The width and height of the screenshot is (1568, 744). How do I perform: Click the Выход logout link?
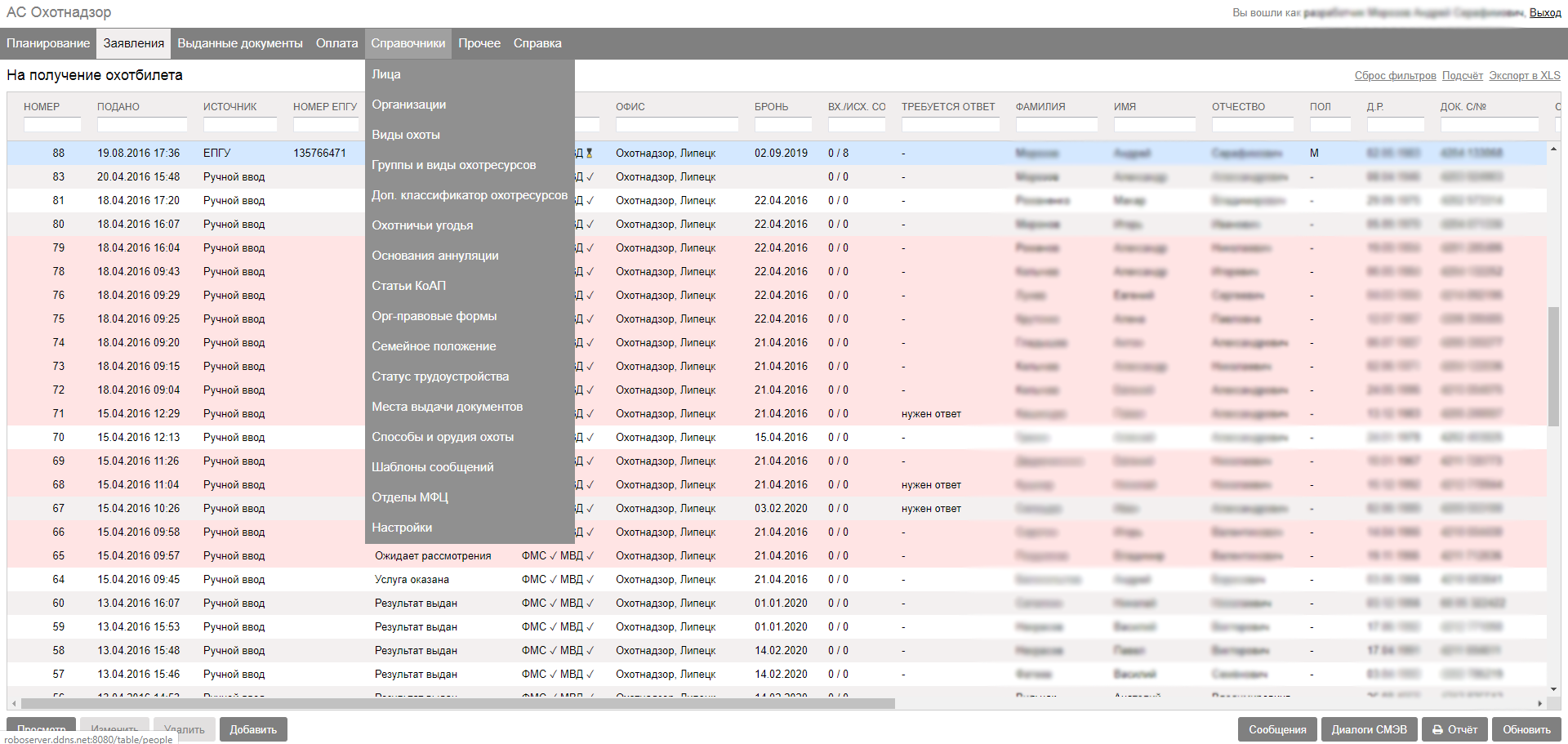point(1545,12)
